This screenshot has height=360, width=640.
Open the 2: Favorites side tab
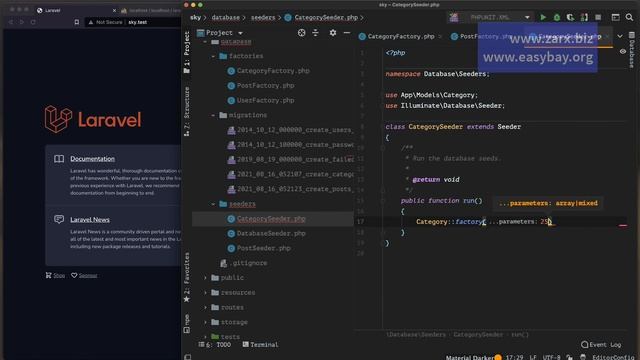[x=187, y=277]
